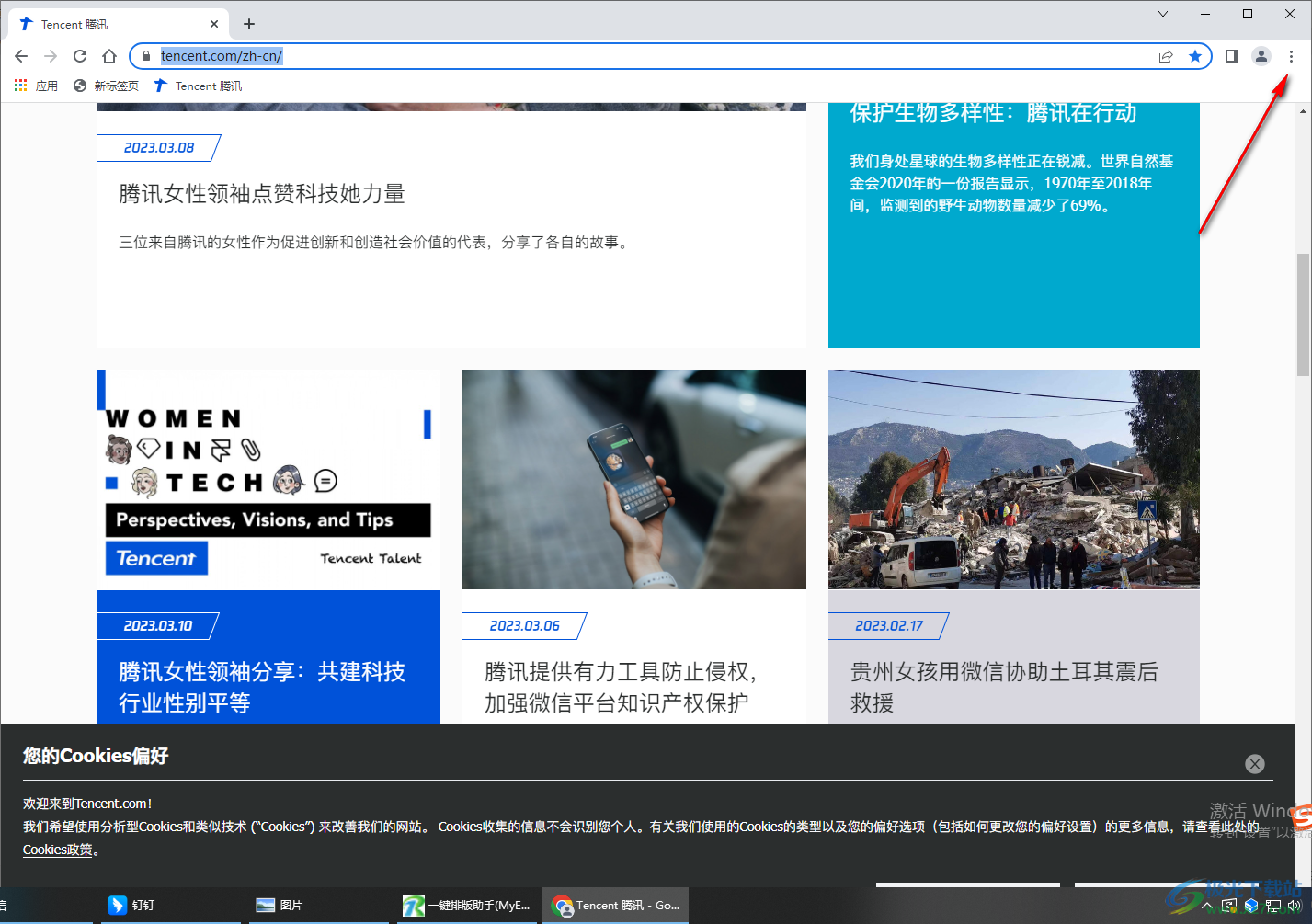Viewport: 1312px width, 924px height.
Task: Click the browser forward arrow
Action: click(x=51, y=56)
